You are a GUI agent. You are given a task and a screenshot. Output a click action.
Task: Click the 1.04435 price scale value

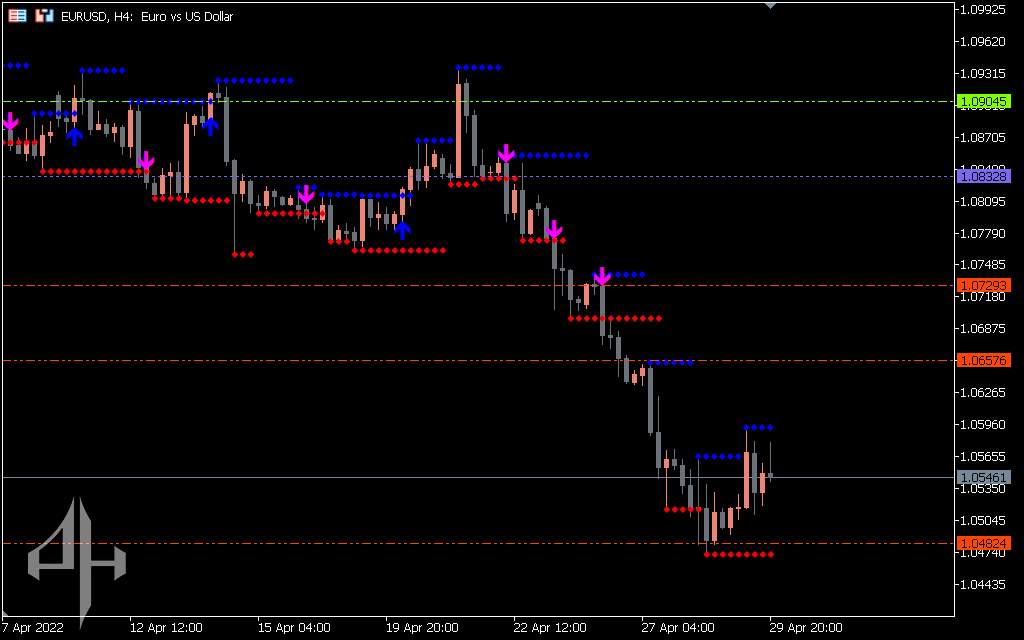[x=982, y=584]
